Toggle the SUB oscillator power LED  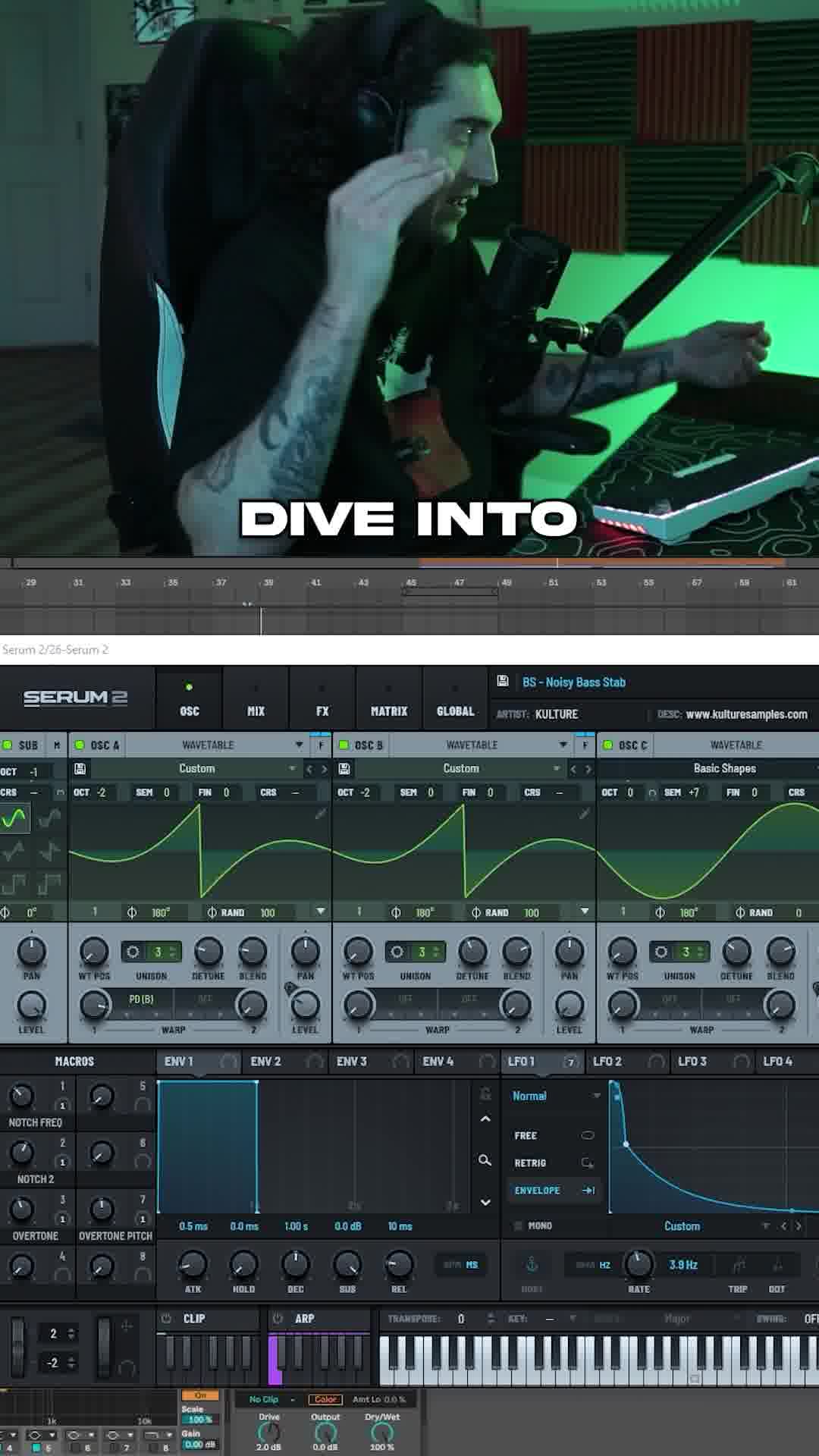(7, 745)
